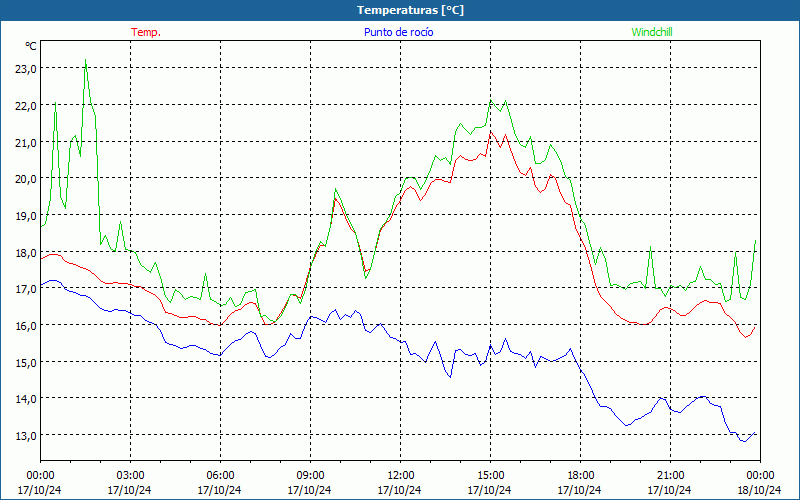Click the 14,0 y-axis value
This screenshot has width=800, height=500.
pos(26,398)
